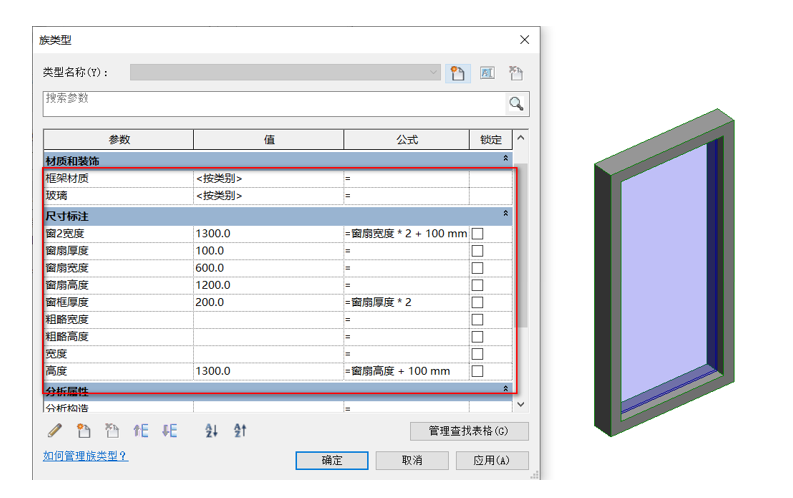
Task: Click the New Type icon
Action: (457, 73)
